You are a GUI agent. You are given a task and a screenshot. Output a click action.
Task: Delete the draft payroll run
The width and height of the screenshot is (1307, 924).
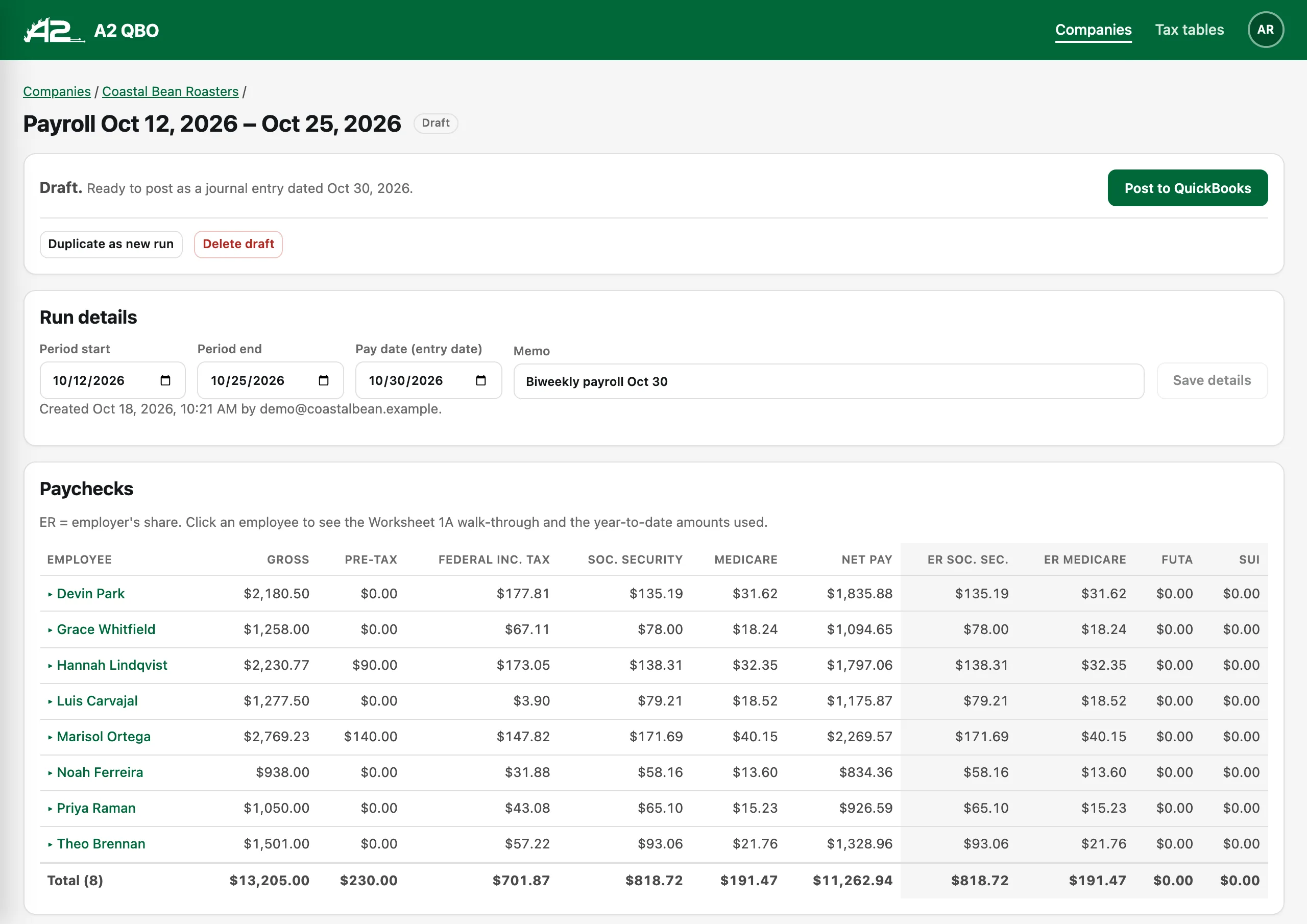[x=238, y=244]
